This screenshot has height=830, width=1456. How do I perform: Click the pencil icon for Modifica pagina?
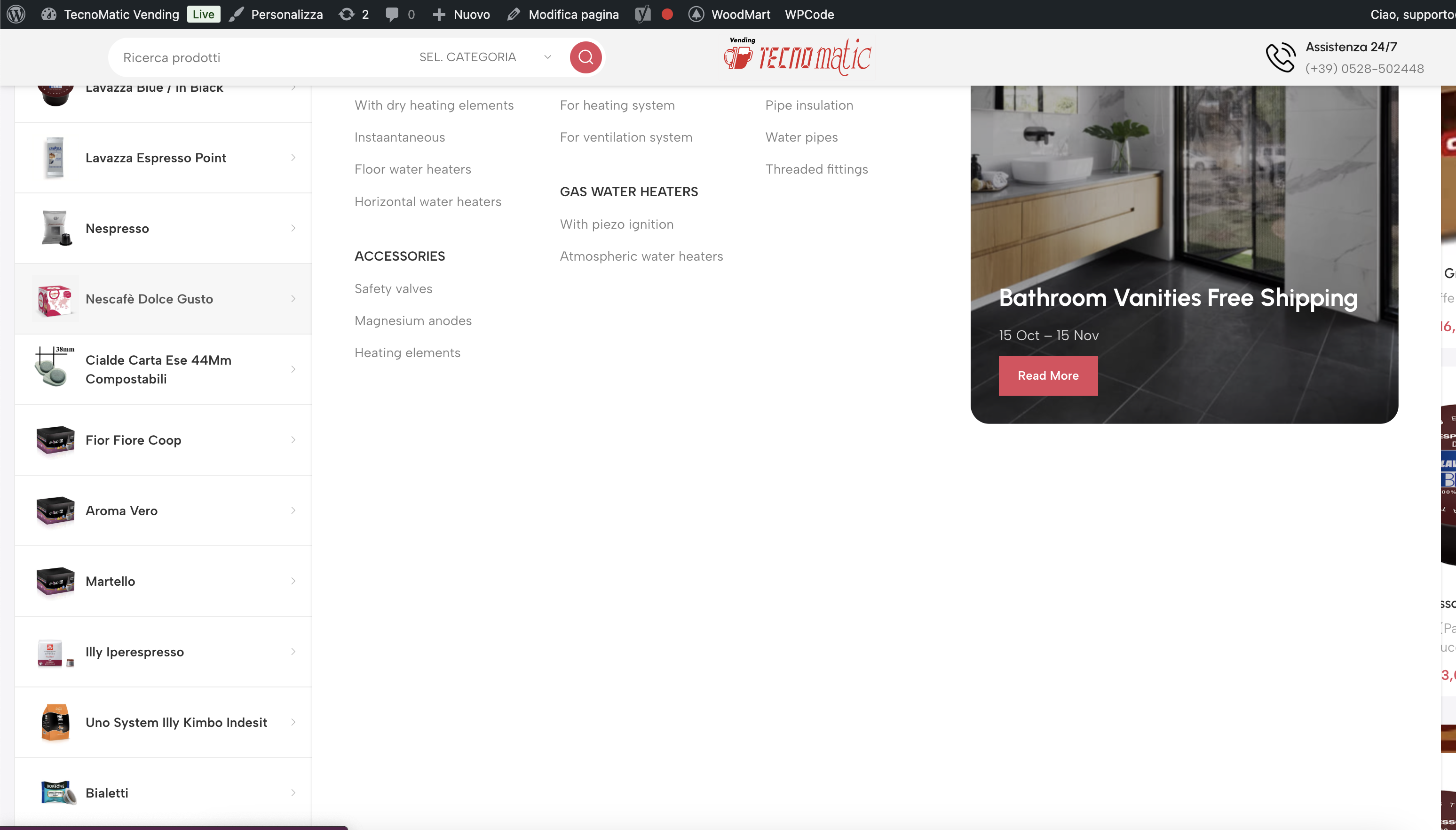514,14
